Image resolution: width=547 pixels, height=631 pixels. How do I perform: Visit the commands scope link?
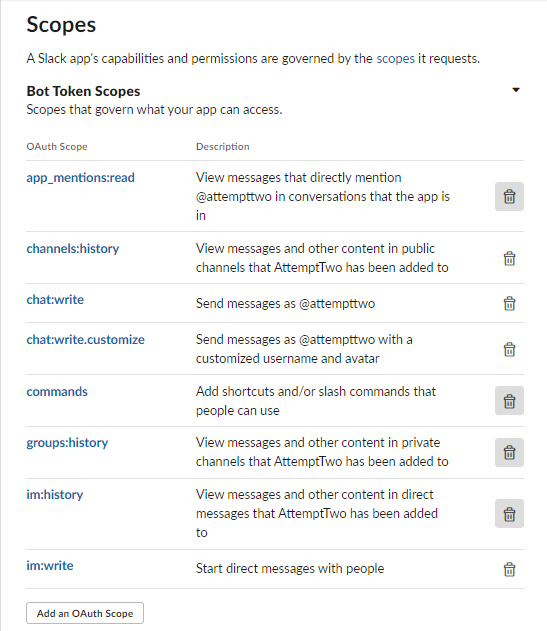coord(57,392)
